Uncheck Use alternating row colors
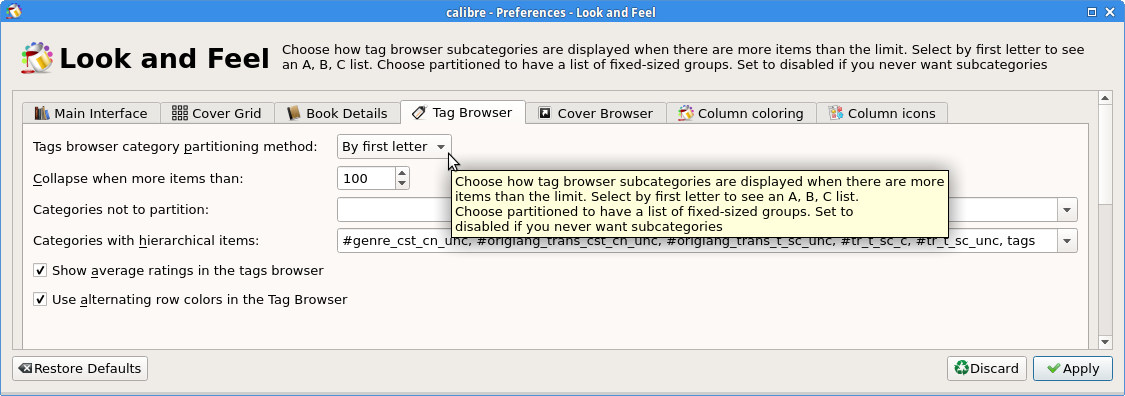 (x=40, y=299)
